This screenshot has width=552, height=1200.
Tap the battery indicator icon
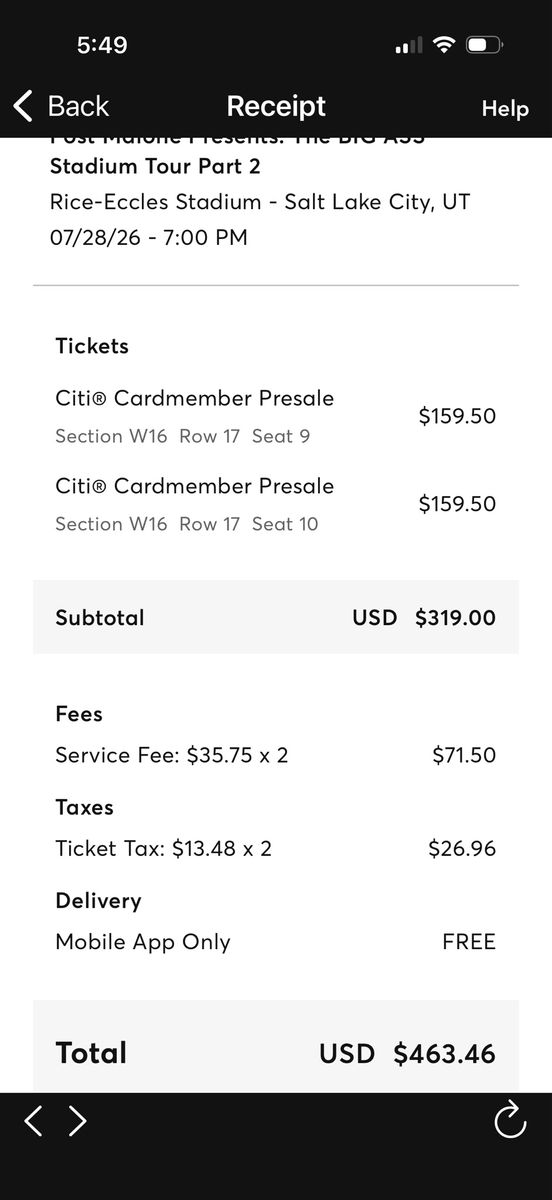click(484, 45)
